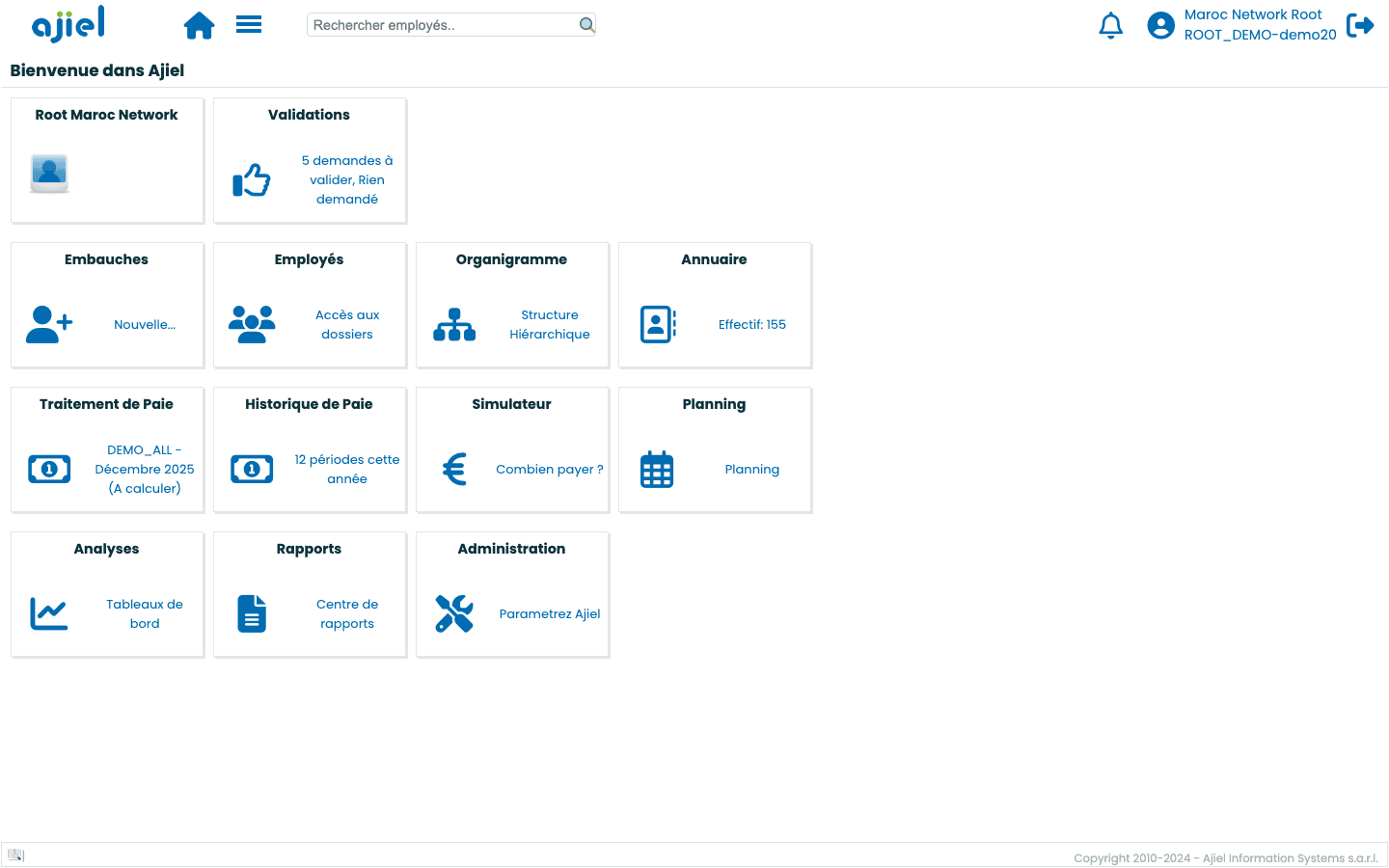Open the Organigramme hierarchy icon

[x=454, y=325]
